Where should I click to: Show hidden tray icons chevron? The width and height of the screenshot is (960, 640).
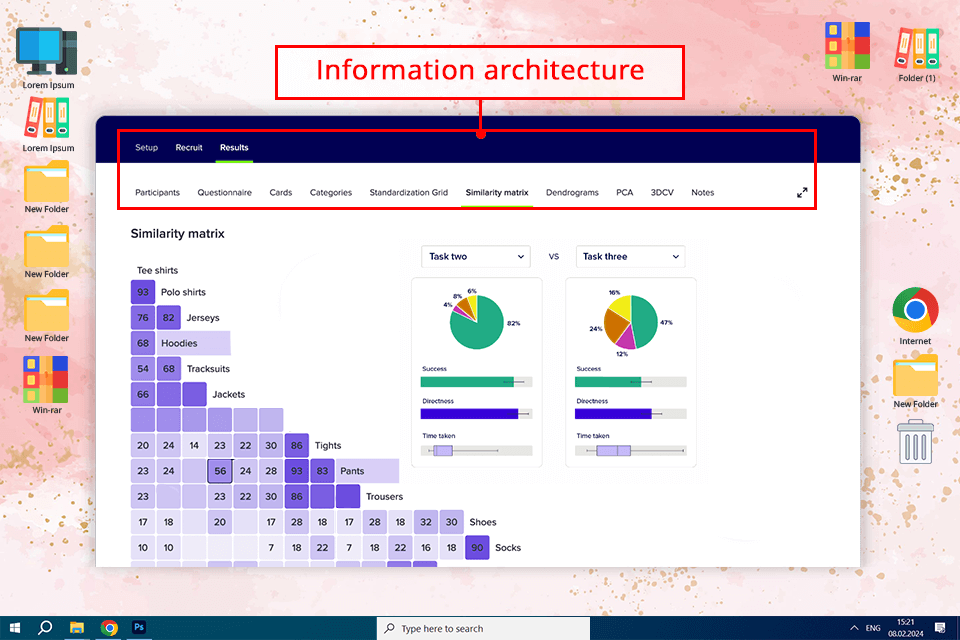pyautogui.click(x=854, y=628)
